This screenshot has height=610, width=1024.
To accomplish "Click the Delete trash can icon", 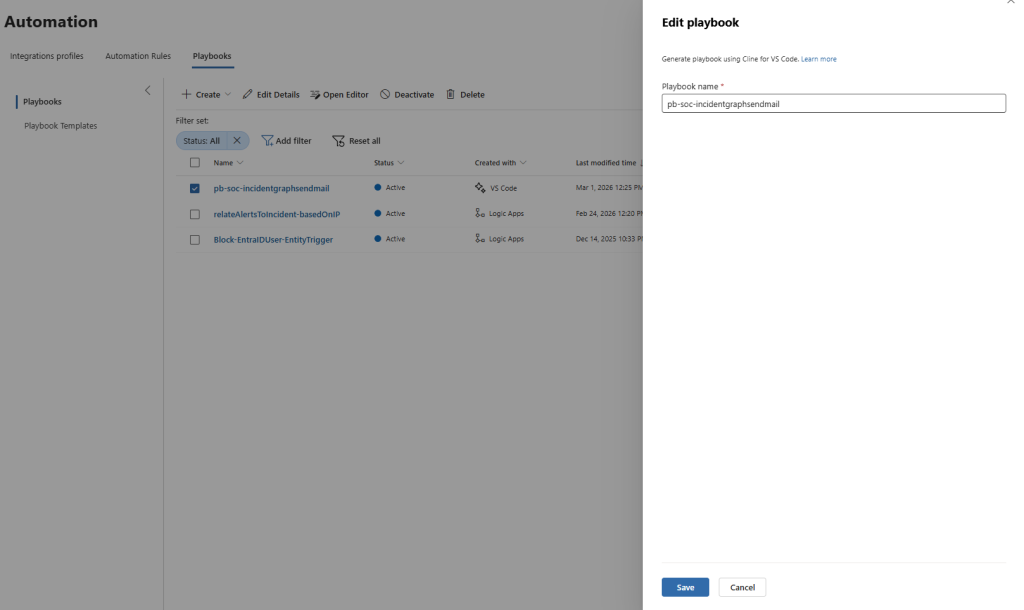I will click(450, 95).
